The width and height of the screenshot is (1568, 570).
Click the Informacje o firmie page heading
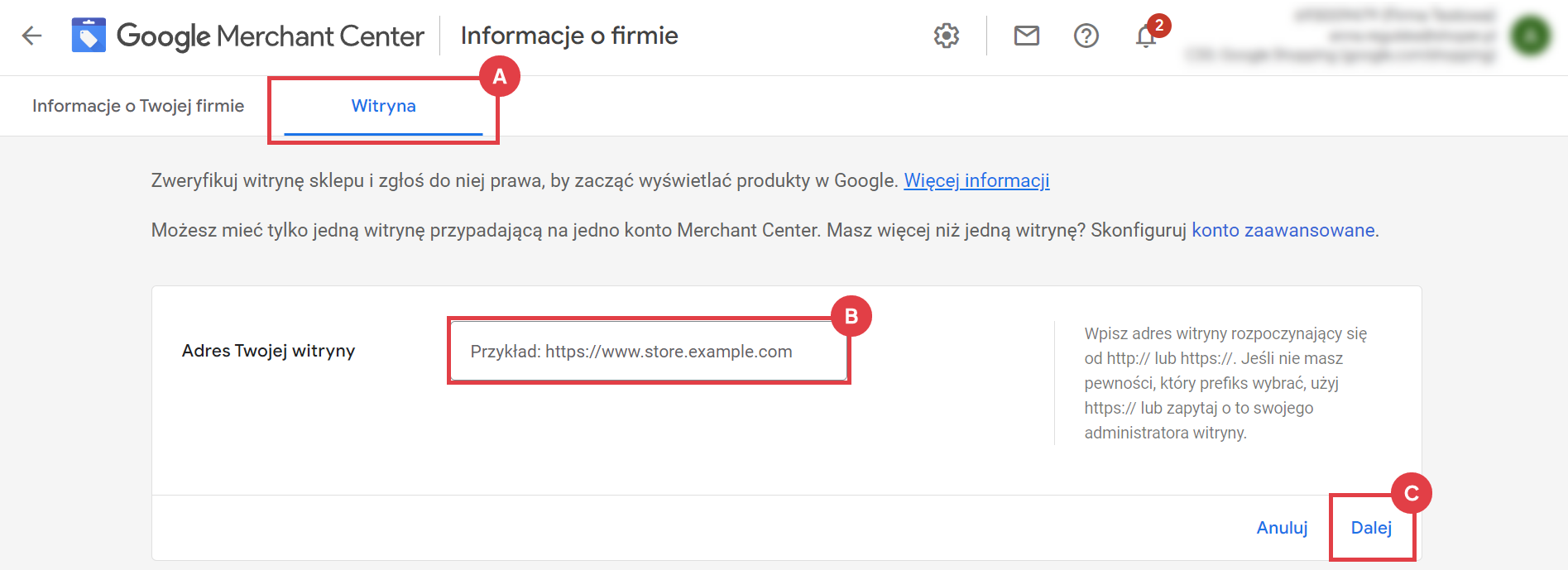(x=569, y=36)
